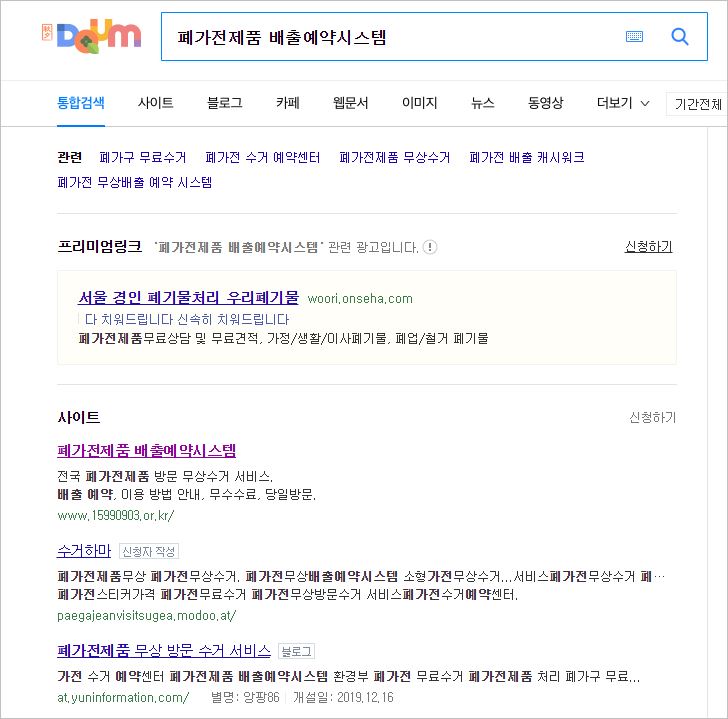This screenshot has height=719, width=728.
Task: Click the woori.onseha.com URL
Action: [x=360, y=298]
